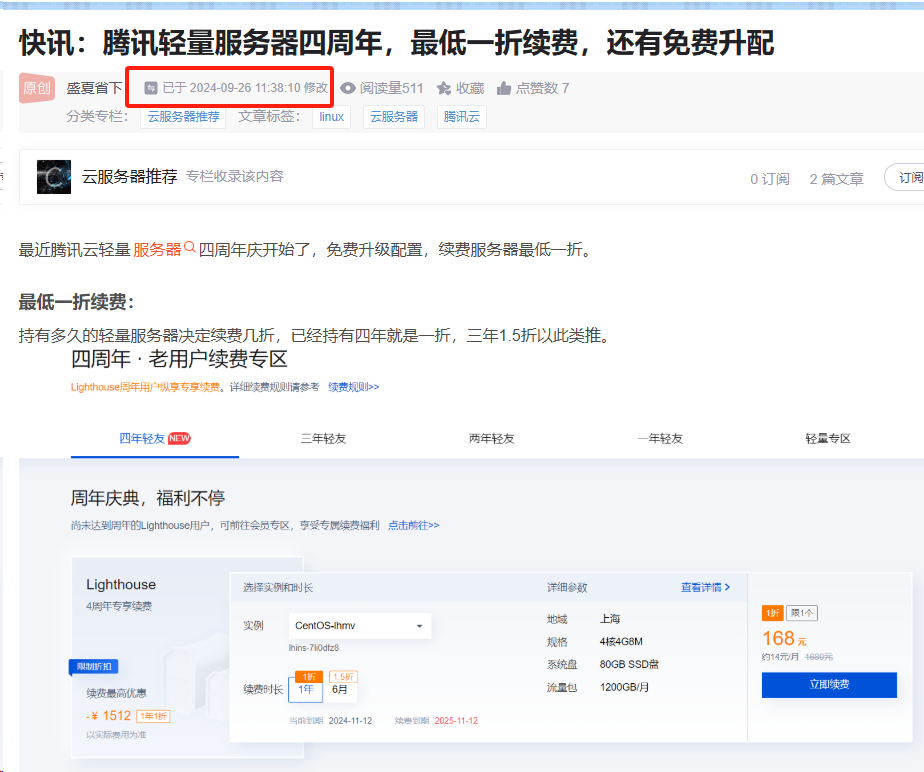Click the 原创 badge

point(37,88)
